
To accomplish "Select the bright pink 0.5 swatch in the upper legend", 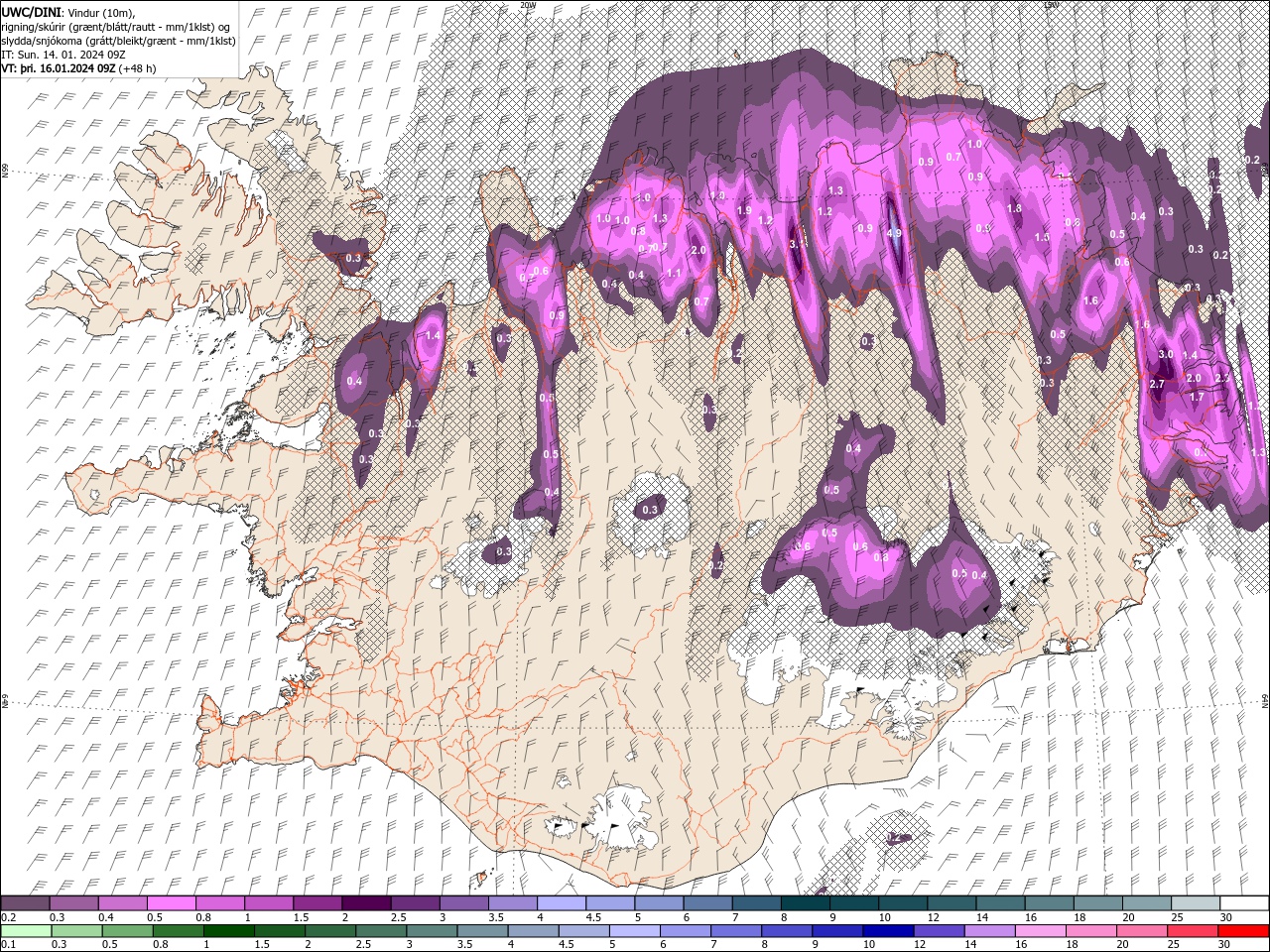I will [x=172, y=903].
